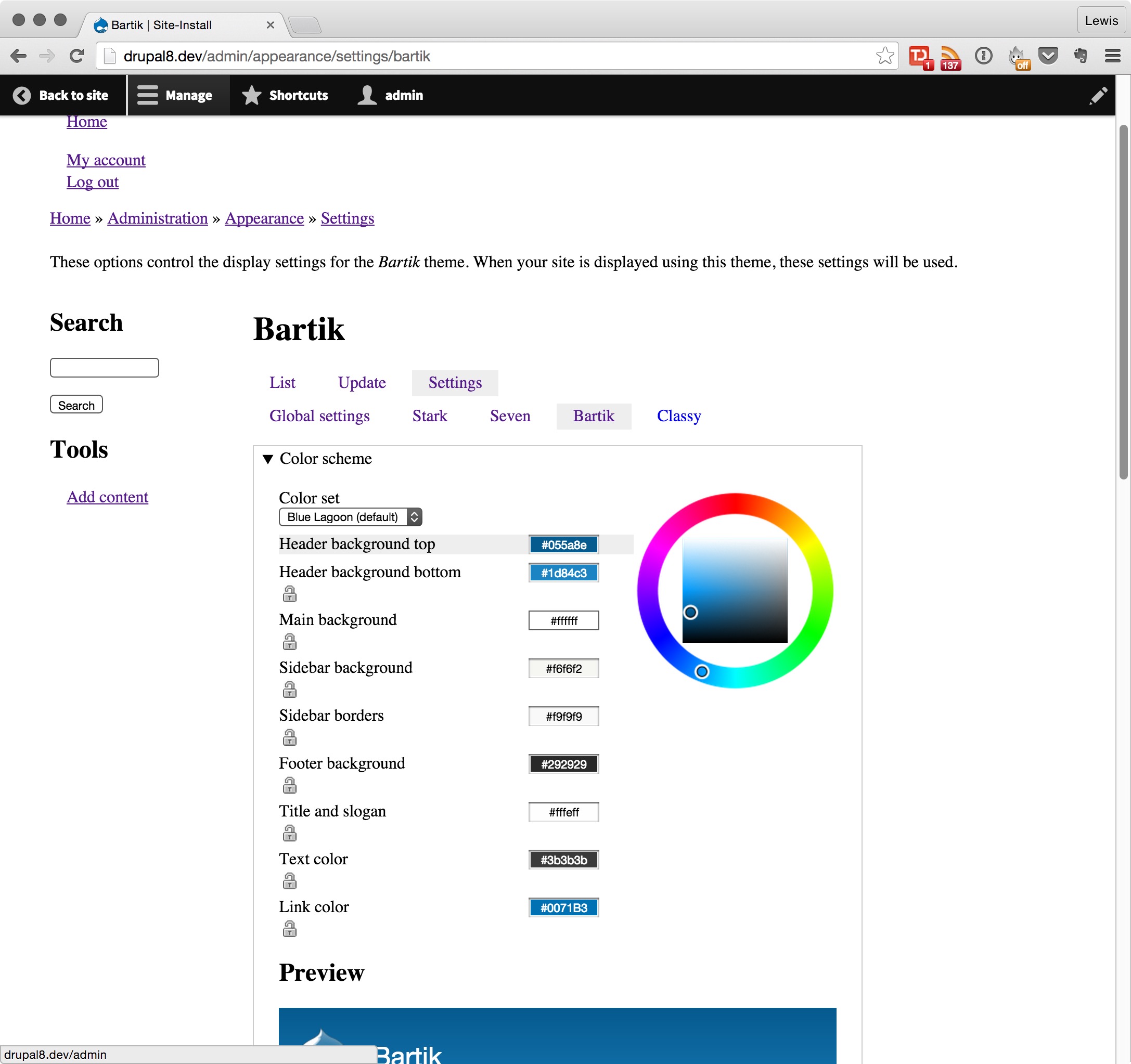The width and height of the screenshot is (1131, 1064).
Task: Toggle lock under Main background
Action: pos(290,642)
